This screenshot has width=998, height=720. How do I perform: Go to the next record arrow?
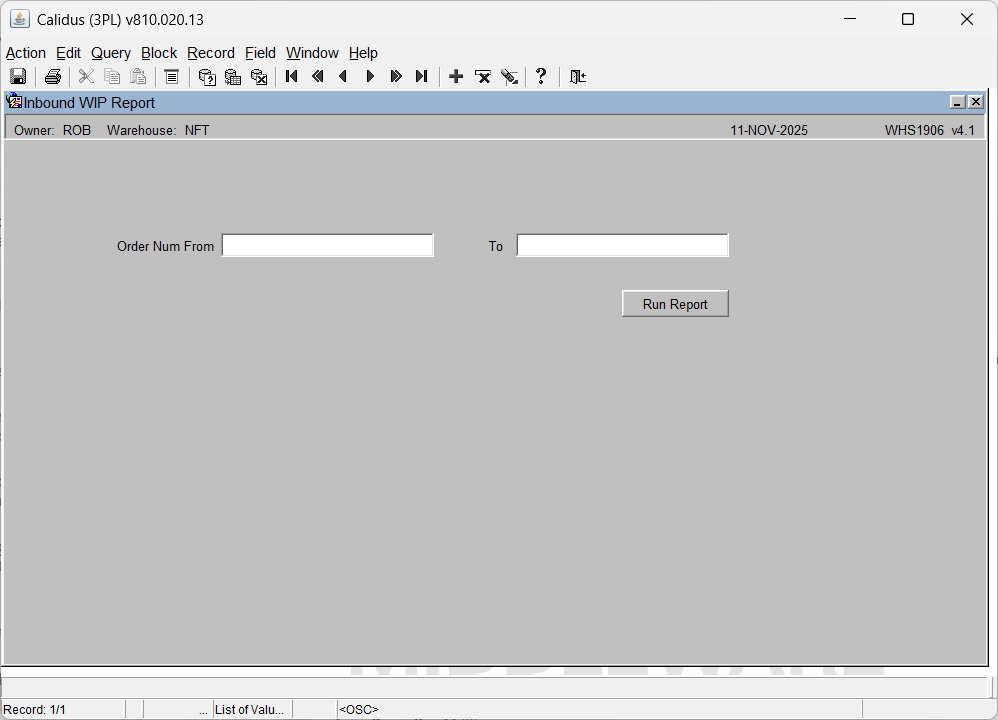pos(370,77)
